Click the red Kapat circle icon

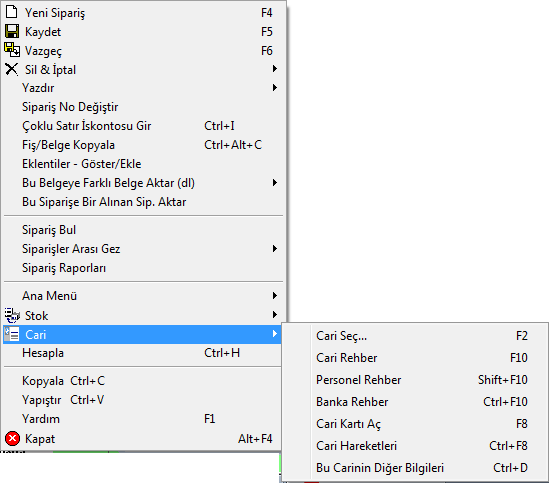(x=12, y=439)
